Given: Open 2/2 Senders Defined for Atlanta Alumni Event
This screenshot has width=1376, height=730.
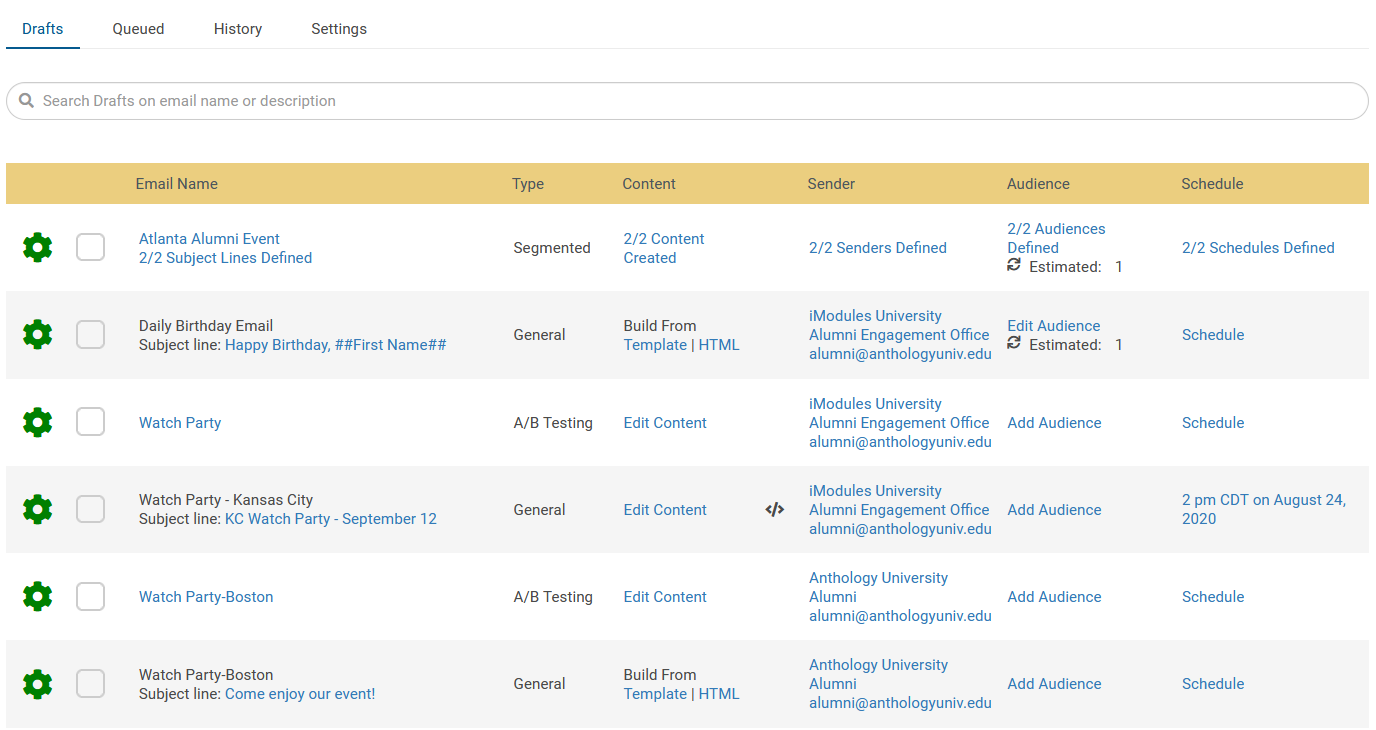Looking at the screenshot, I should pos(877,247).
